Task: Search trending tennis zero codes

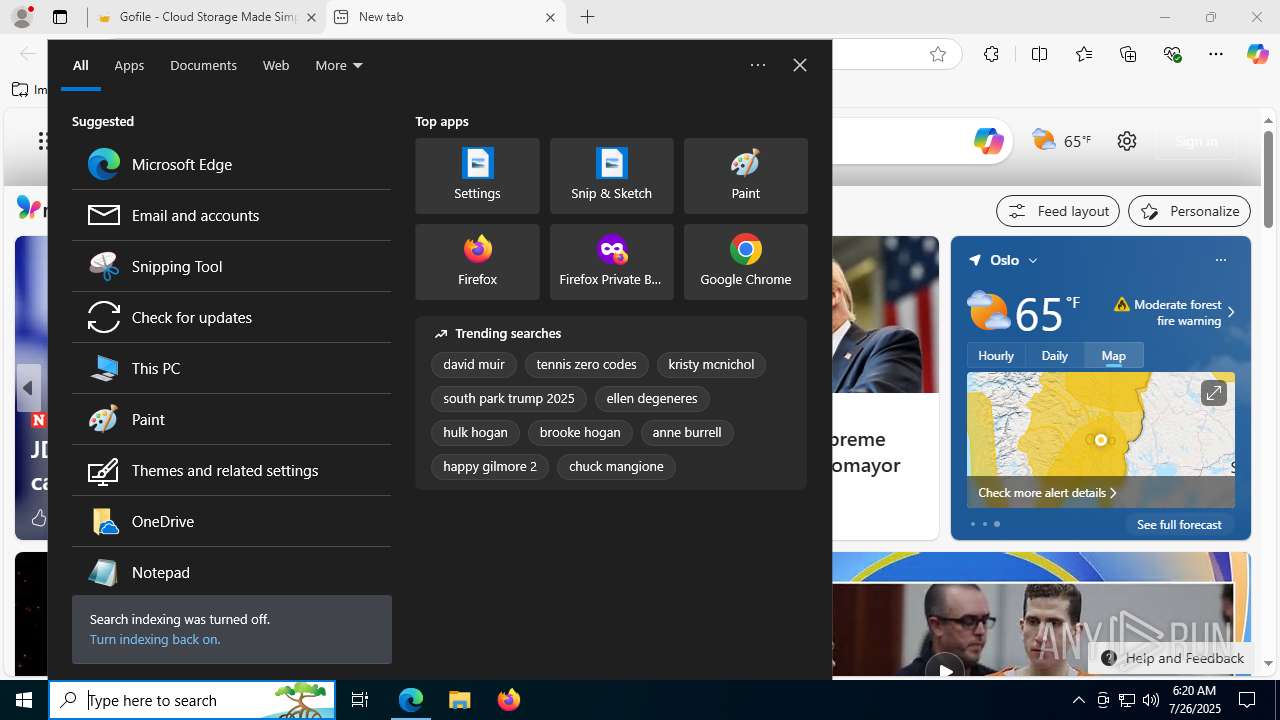Action: pos(586,365)
